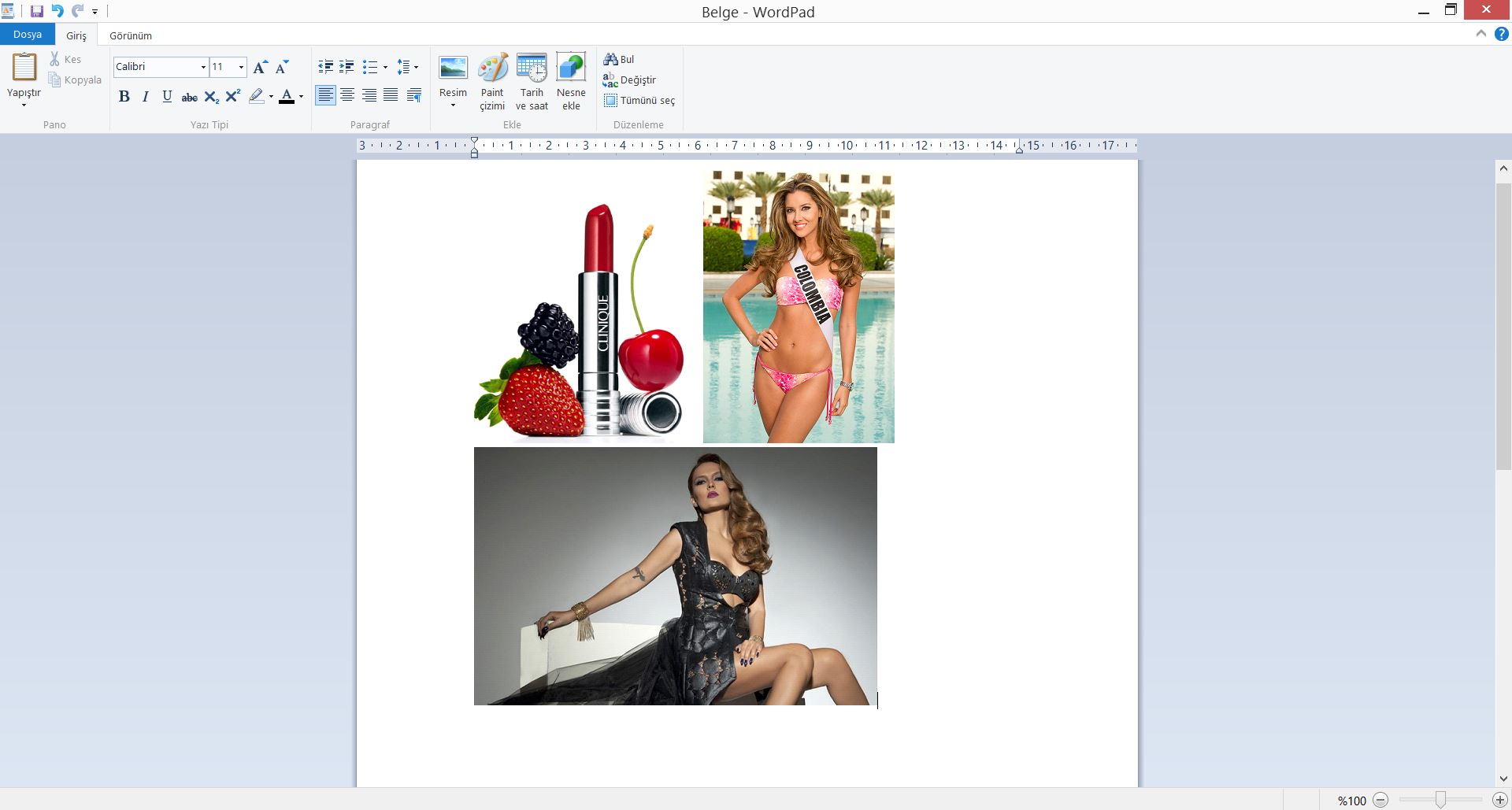Toggle Bold formatting
1512x810 pixels.
coord(124,96)
